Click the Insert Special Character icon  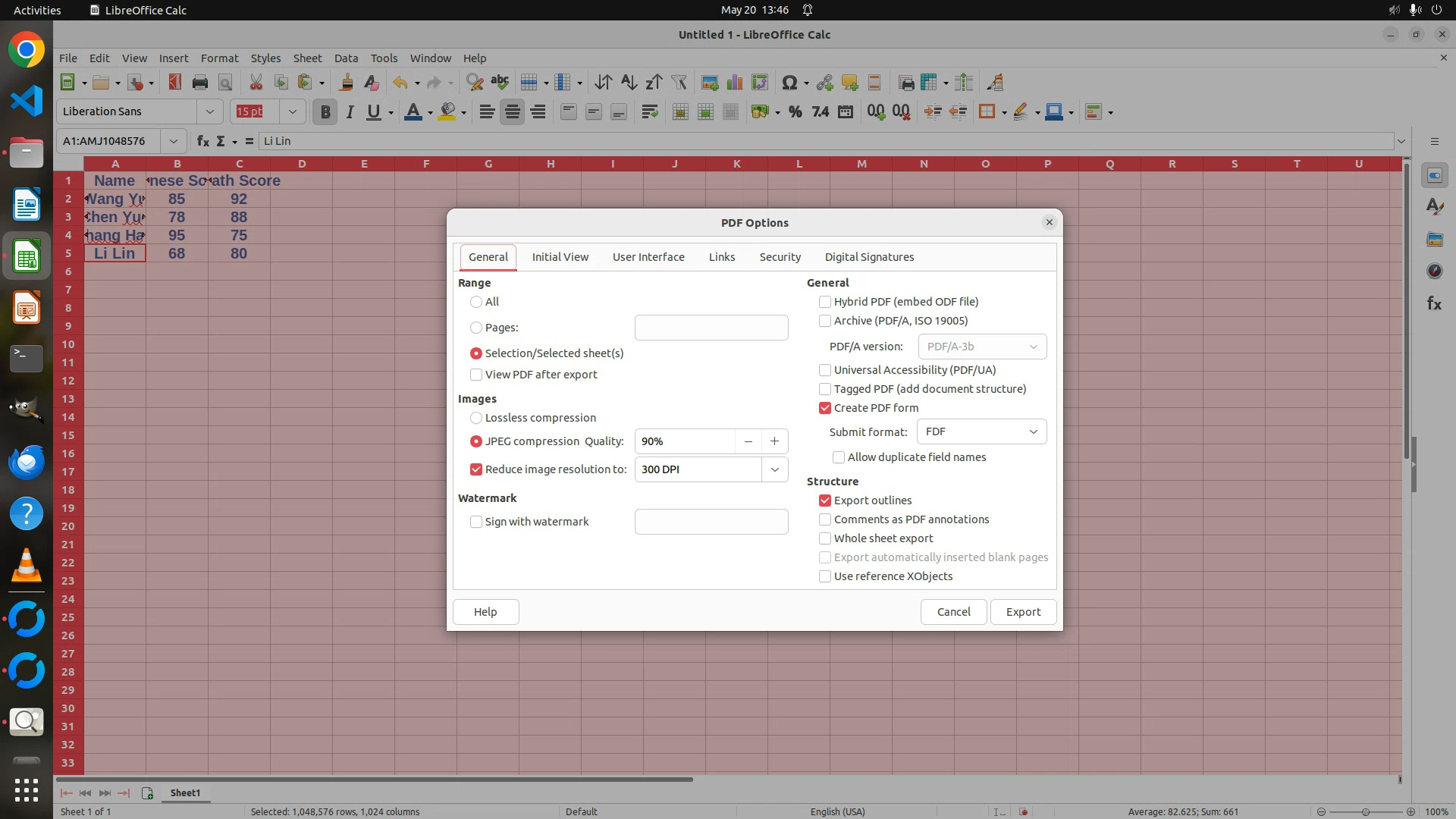point(789,83)
